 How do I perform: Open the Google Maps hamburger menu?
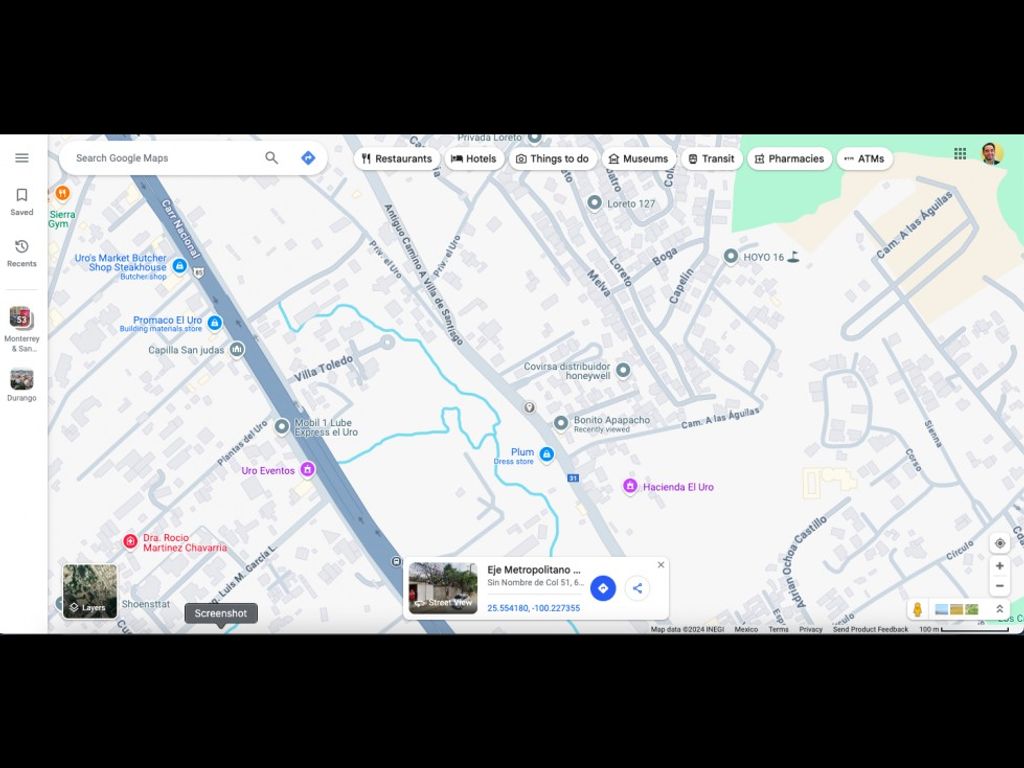[22, 158]
